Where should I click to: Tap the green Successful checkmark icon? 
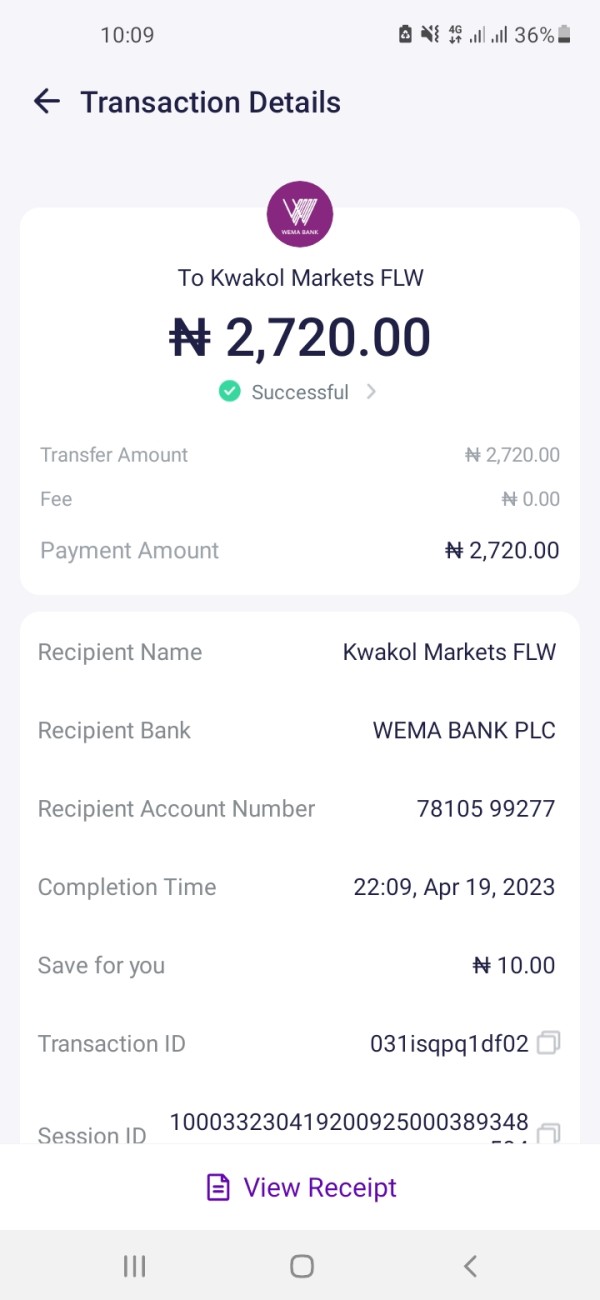[x=230, y=392]
